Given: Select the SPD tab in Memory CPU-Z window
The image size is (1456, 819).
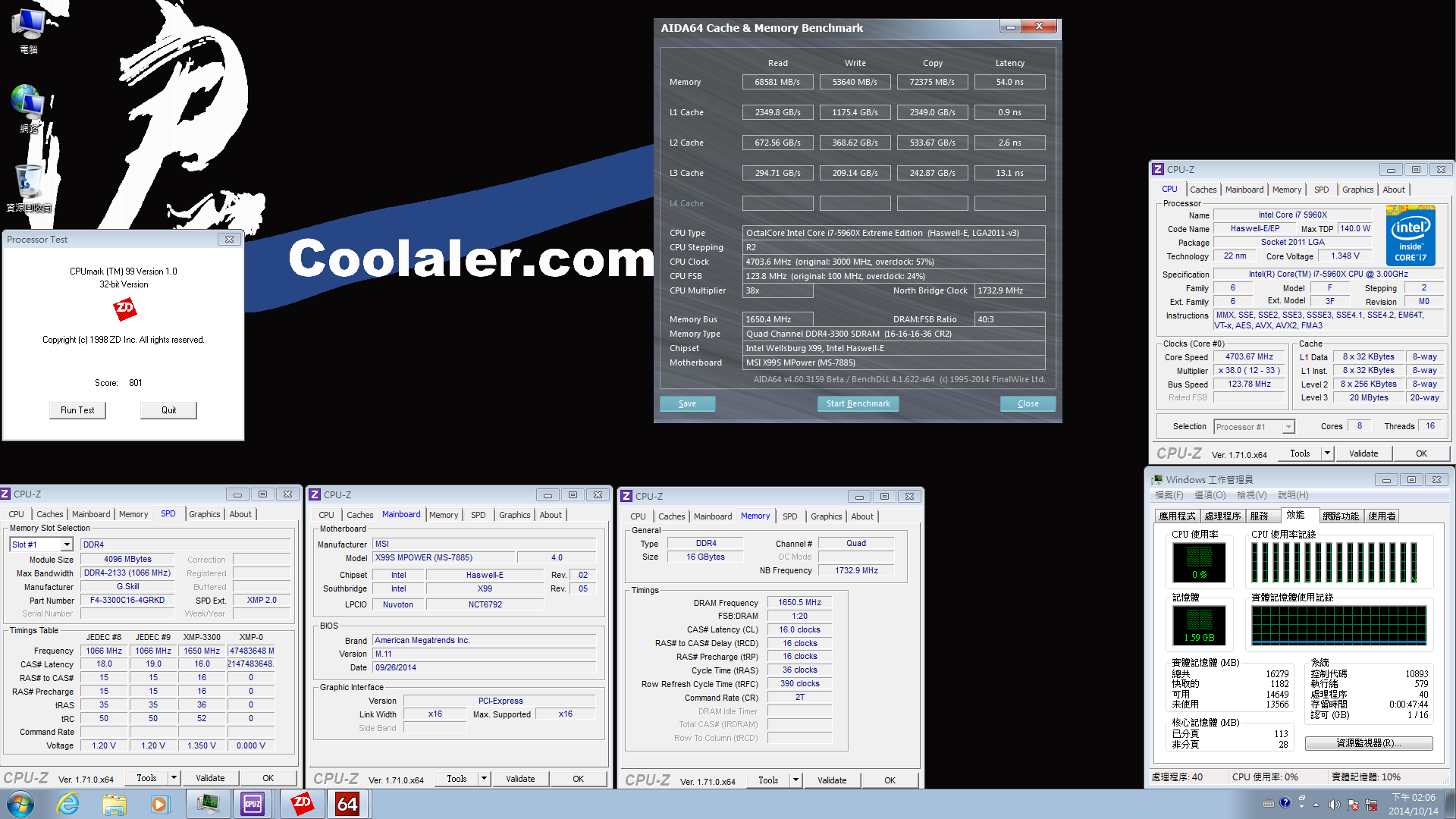Looking at the screenshot, I should pyautogui.click(x=790, y=516).
